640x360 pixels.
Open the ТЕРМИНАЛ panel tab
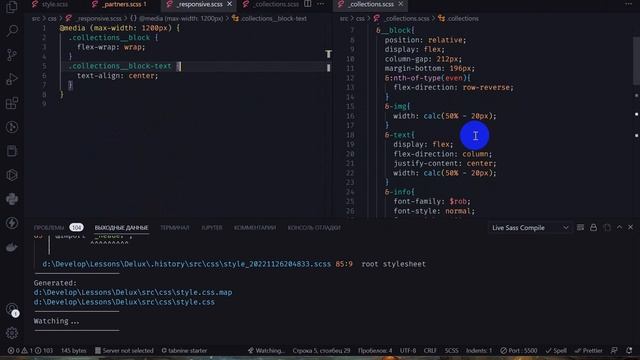click(175, 228)
